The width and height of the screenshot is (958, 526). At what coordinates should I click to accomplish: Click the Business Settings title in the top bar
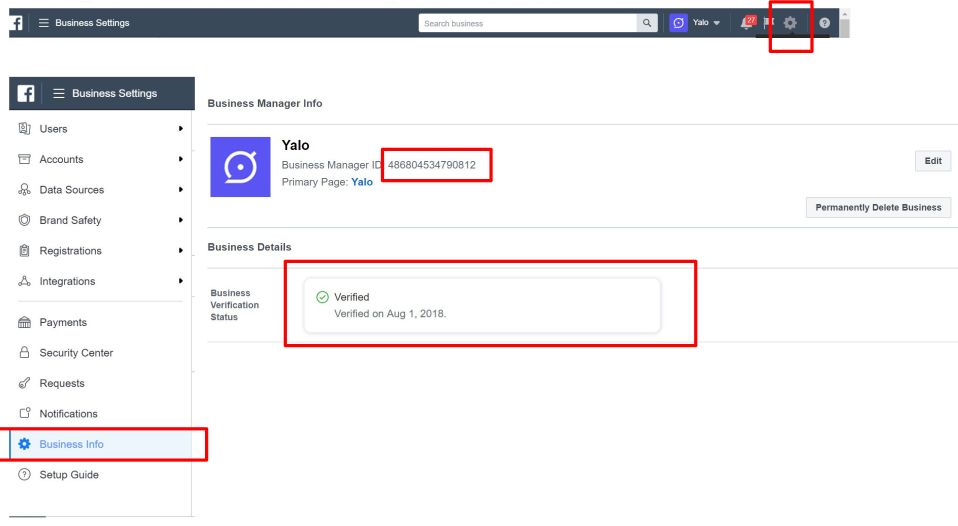click(92, 23)
